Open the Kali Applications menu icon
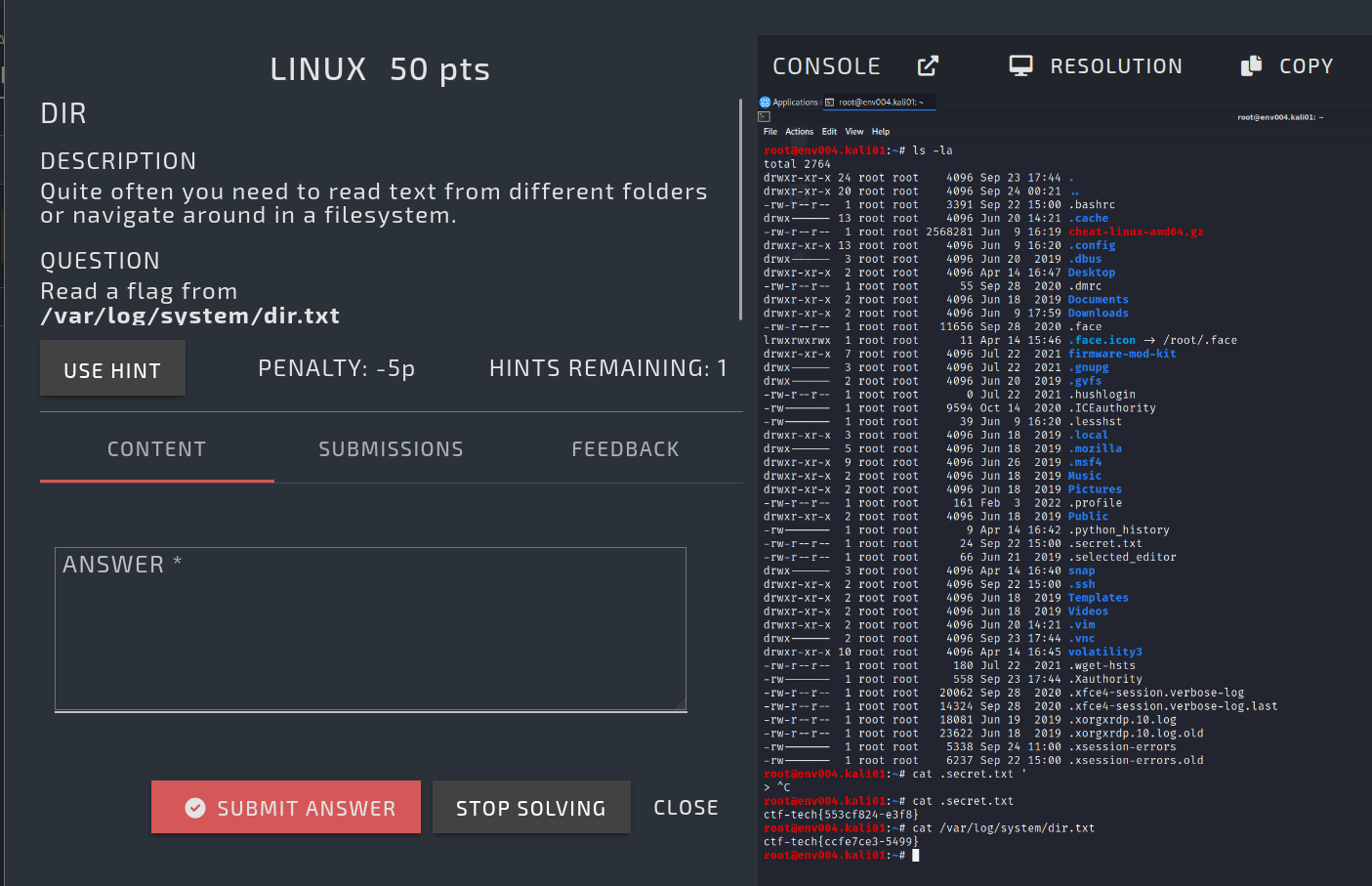Viewport: 1372px width, 886px height. point(766,103)
